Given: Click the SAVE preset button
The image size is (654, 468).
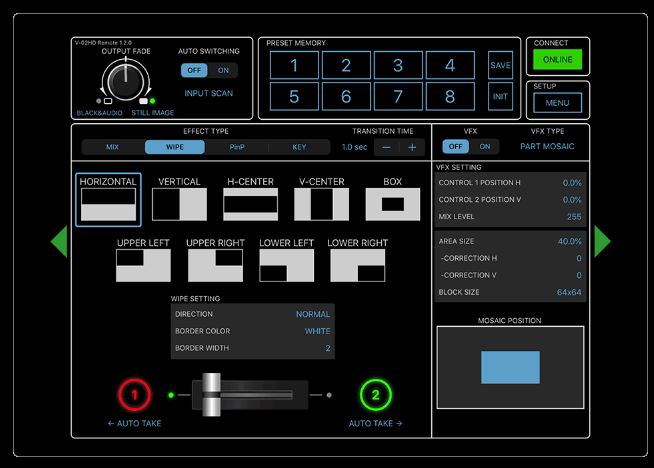Looking at the screenshot, I should pyautogui.click(x=501, y=65).
